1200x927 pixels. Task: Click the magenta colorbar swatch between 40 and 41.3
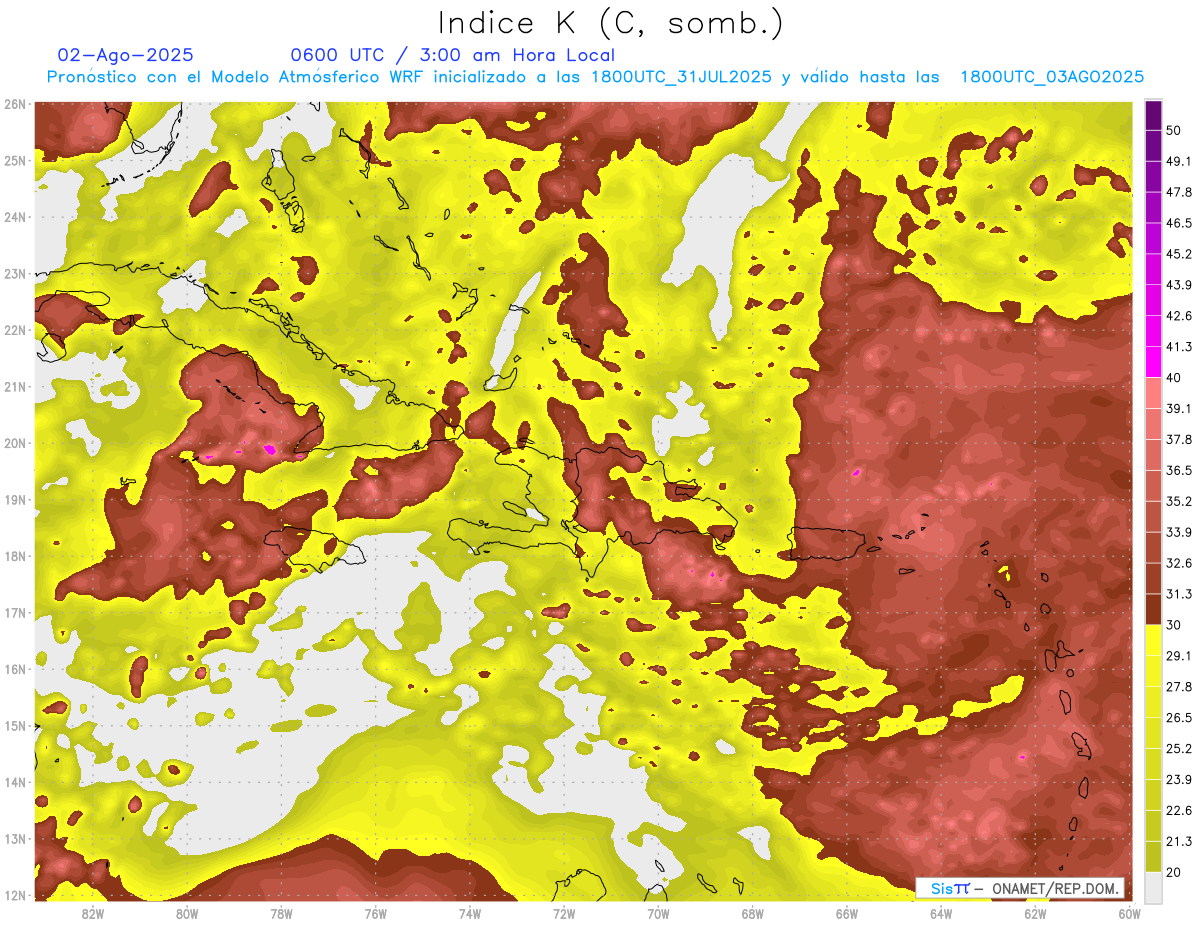coord(1153,362)
